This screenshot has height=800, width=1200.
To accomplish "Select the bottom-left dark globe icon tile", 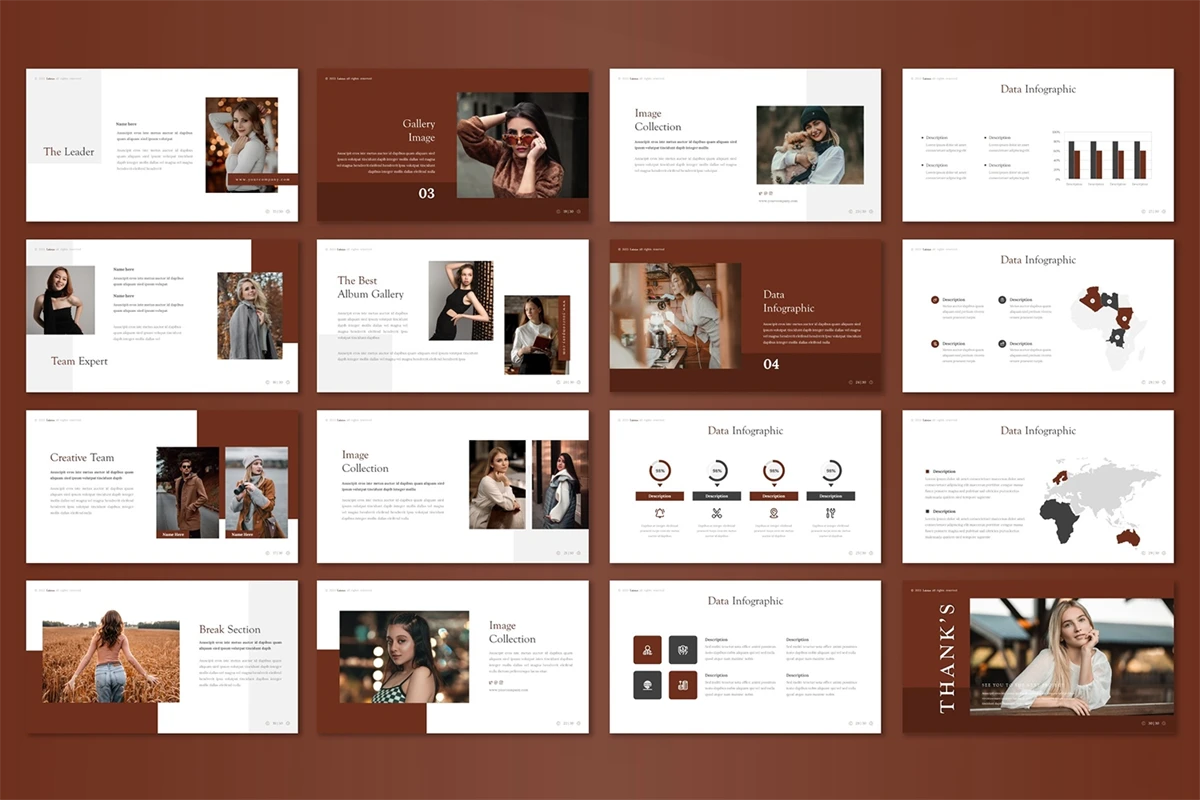I will click(647, 685).
